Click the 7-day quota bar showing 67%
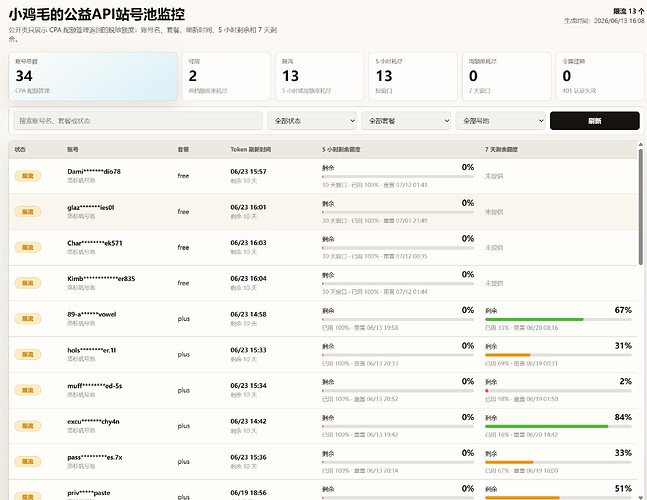This screenshot has height=500, width=647. [558, 319]
